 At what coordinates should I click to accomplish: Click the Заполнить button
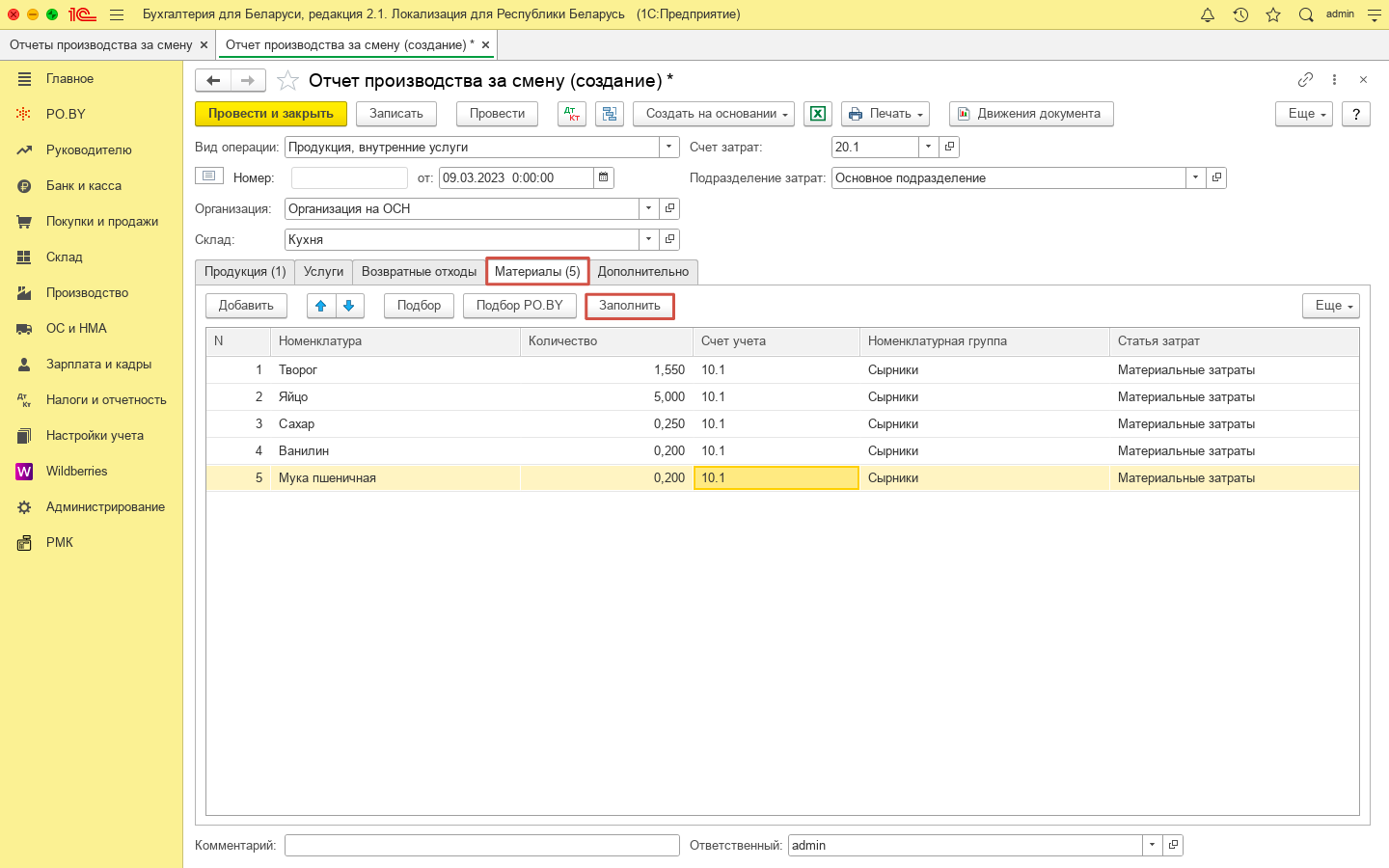pos(630,306)
